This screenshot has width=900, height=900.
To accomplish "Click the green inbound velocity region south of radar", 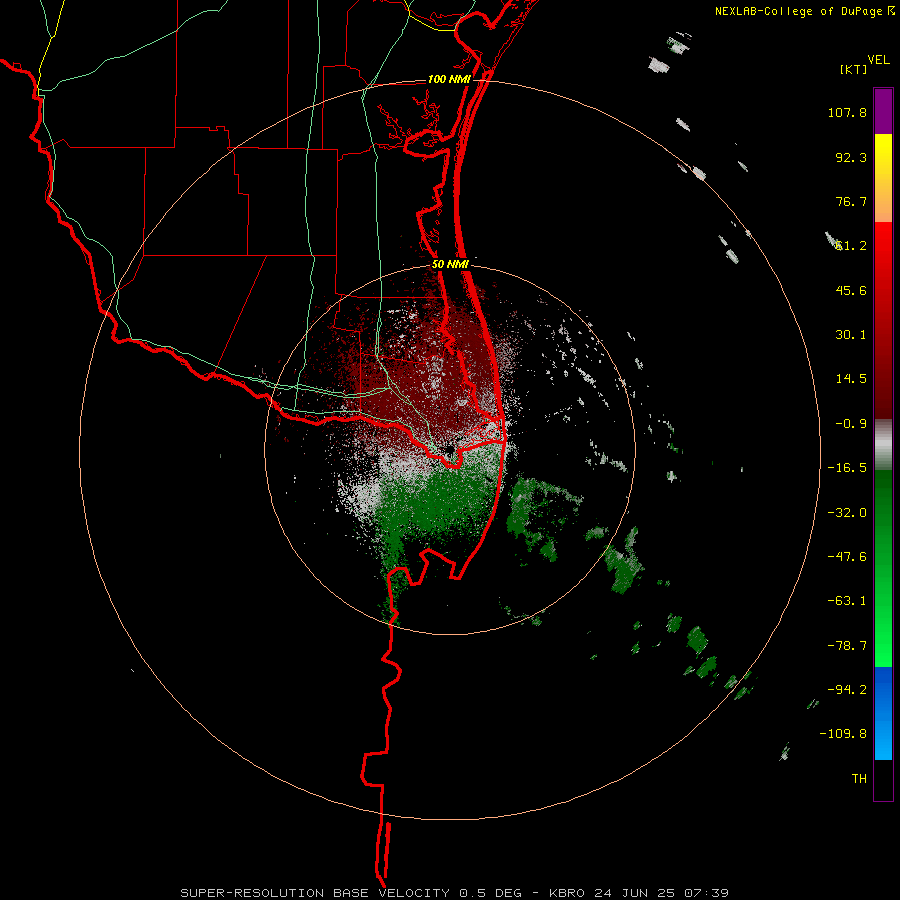I will (x=436, y=505).
